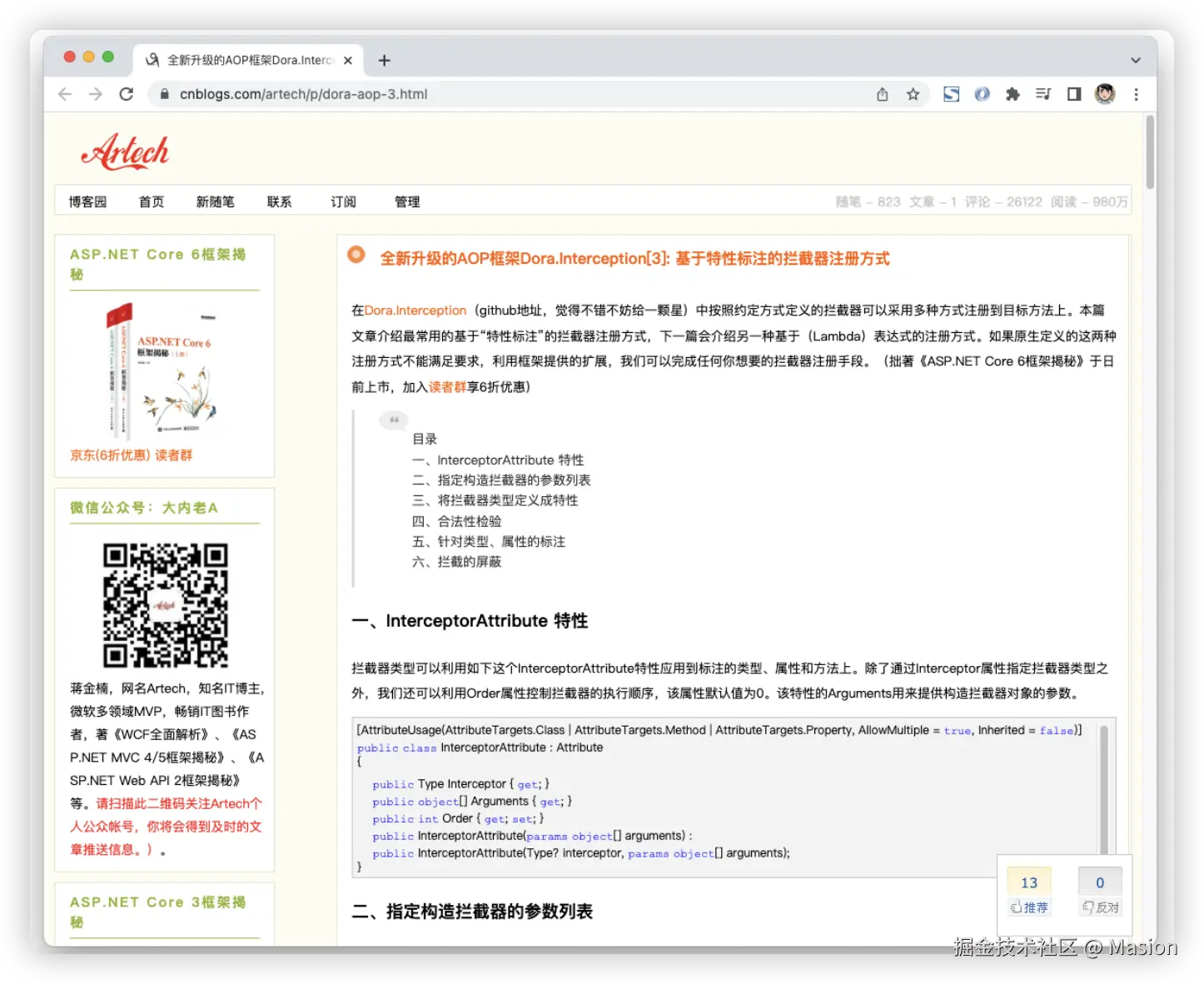Navigate back with the back arrow
Image resolution: width=1204 pixels, height=984 pixels.
pos(64,94)
